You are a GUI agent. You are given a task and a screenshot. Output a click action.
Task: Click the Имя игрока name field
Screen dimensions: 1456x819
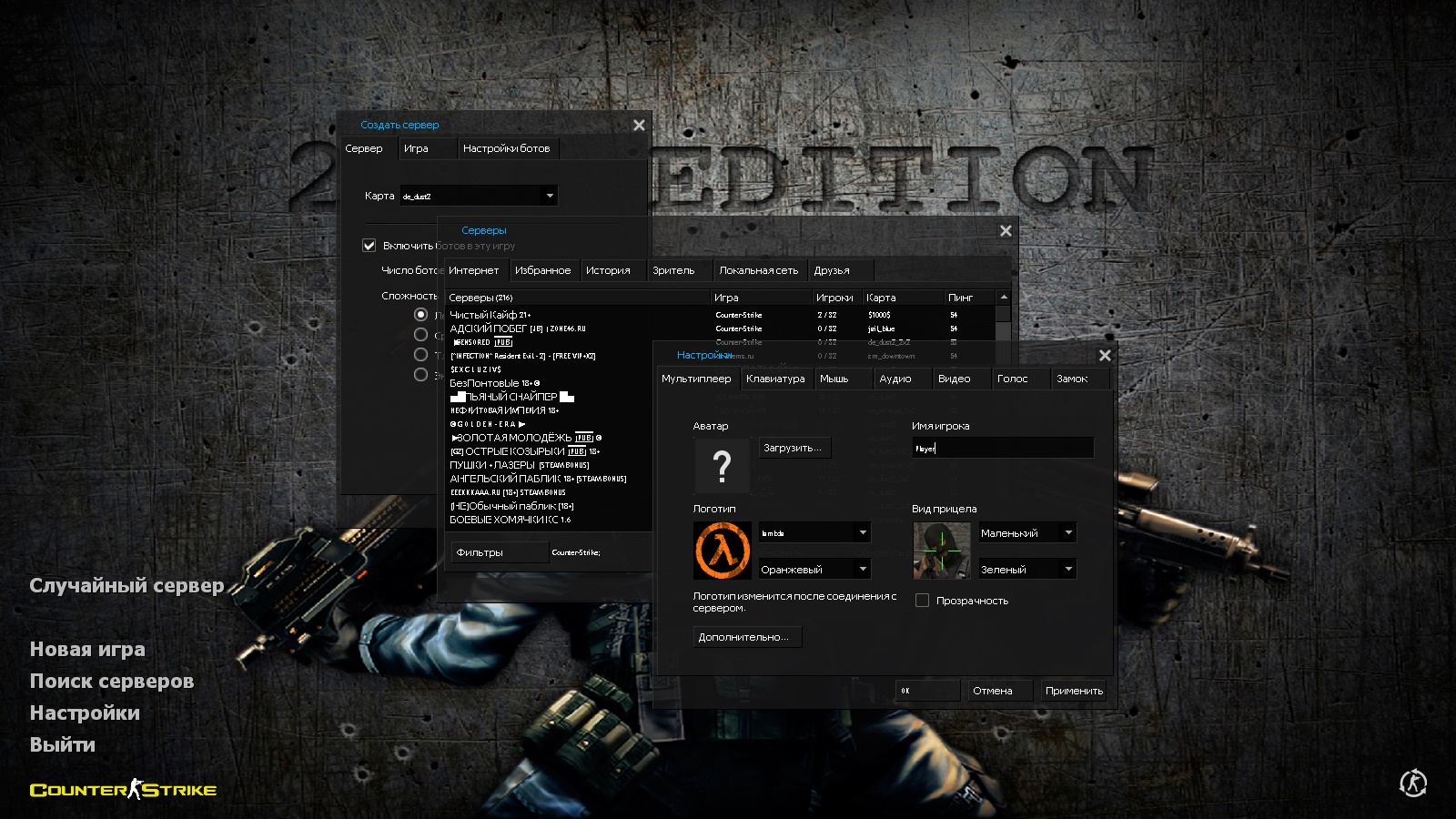tap(1003, 448)
